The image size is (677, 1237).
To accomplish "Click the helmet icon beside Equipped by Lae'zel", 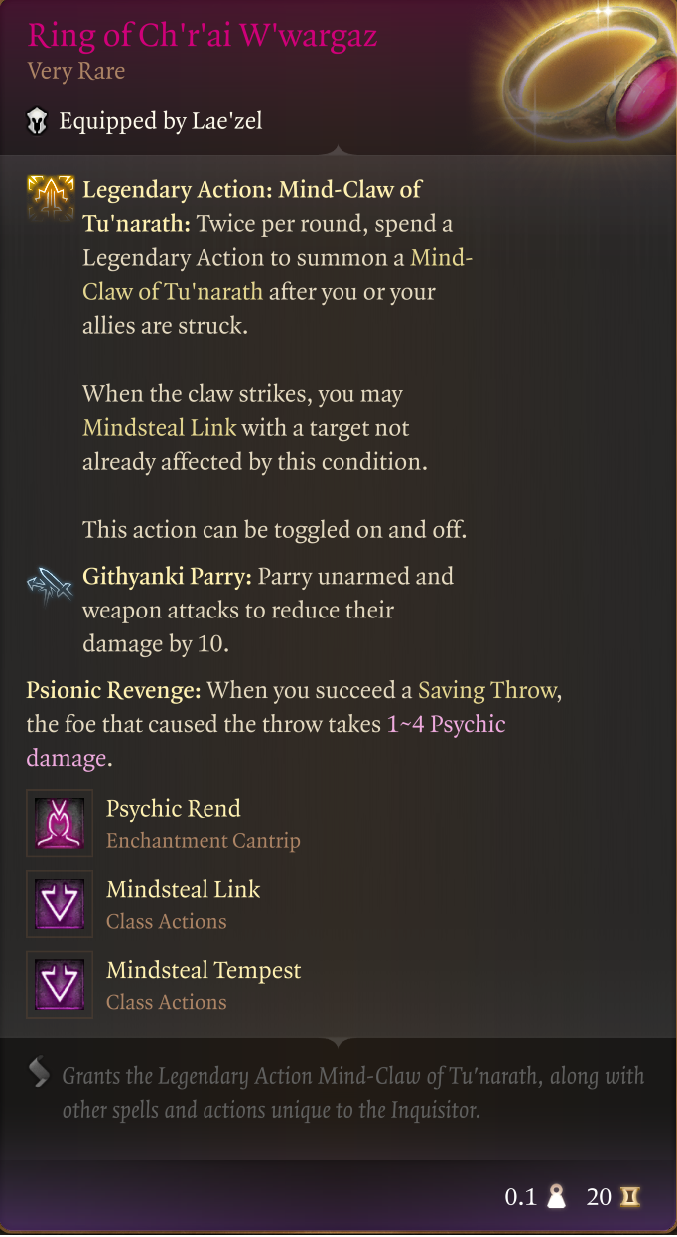I will pyautogui.click(x=37, y=122).
